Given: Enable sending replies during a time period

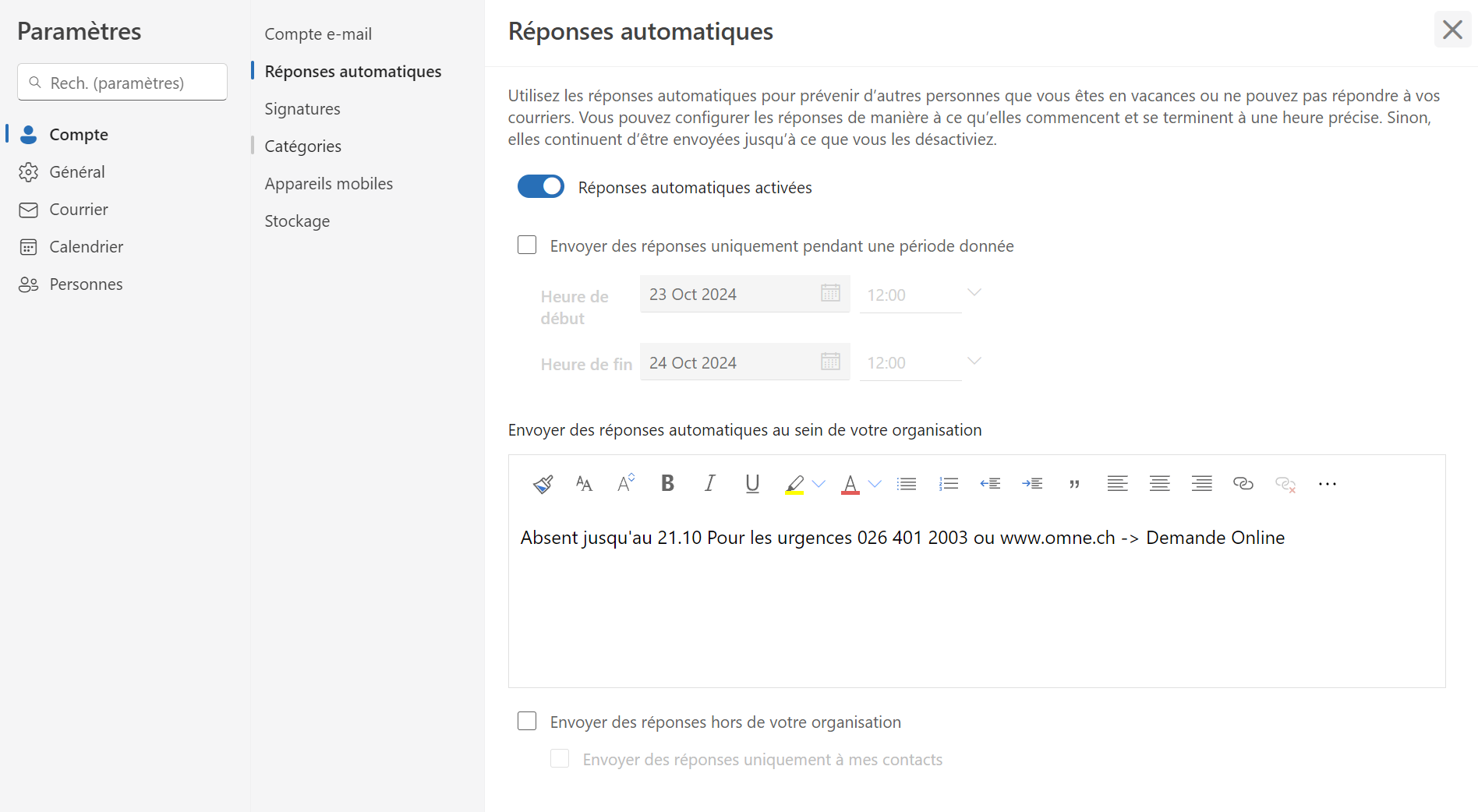Looking at the screenshot, I should (x=527, y=245).
